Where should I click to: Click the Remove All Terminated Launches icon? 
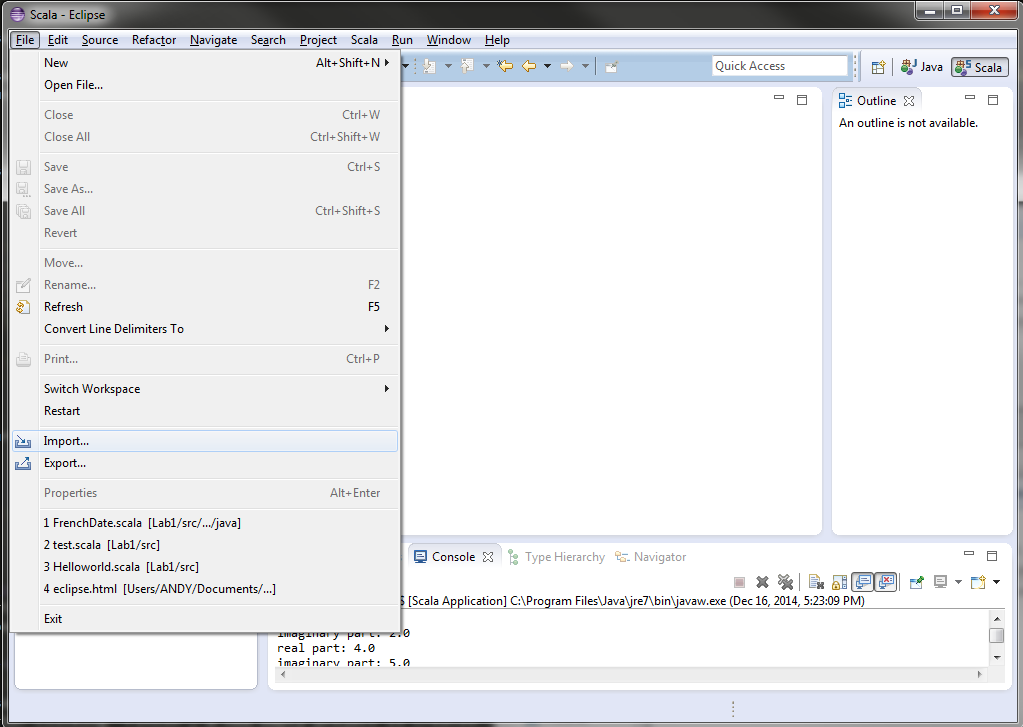tap(786, 582)
